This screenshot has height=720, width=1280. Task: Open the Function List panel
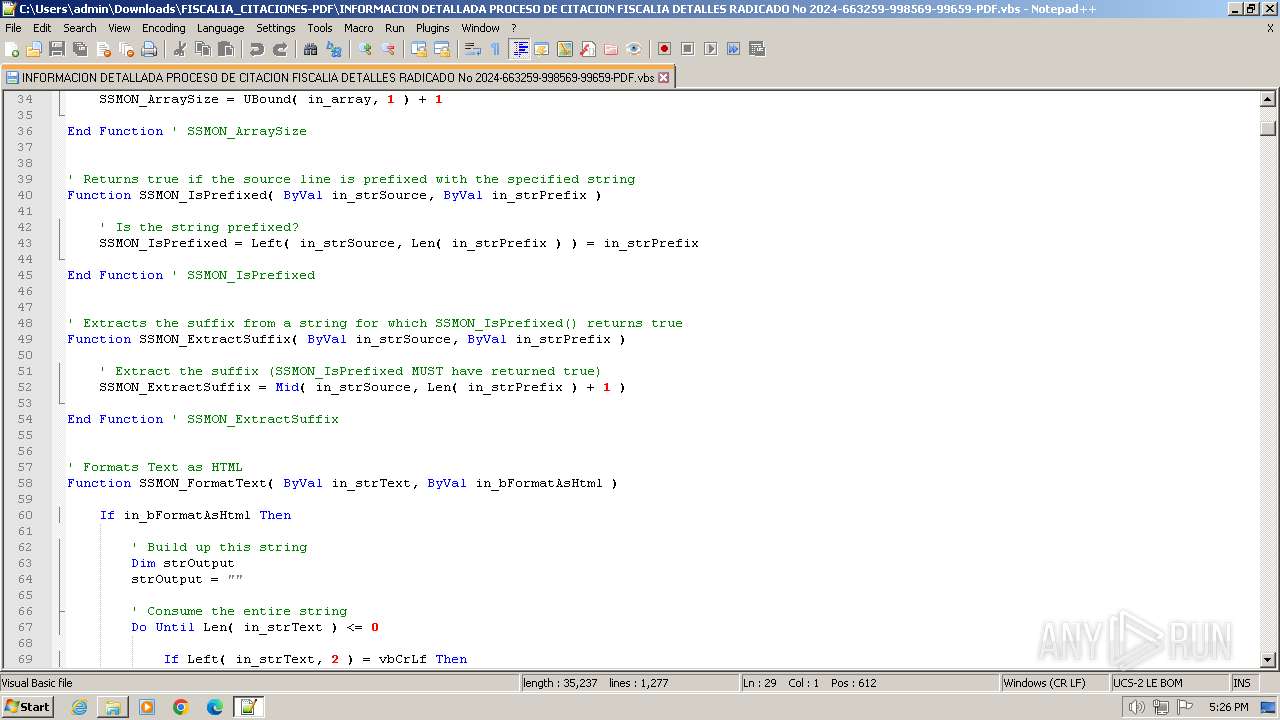(x=588, y=49)
